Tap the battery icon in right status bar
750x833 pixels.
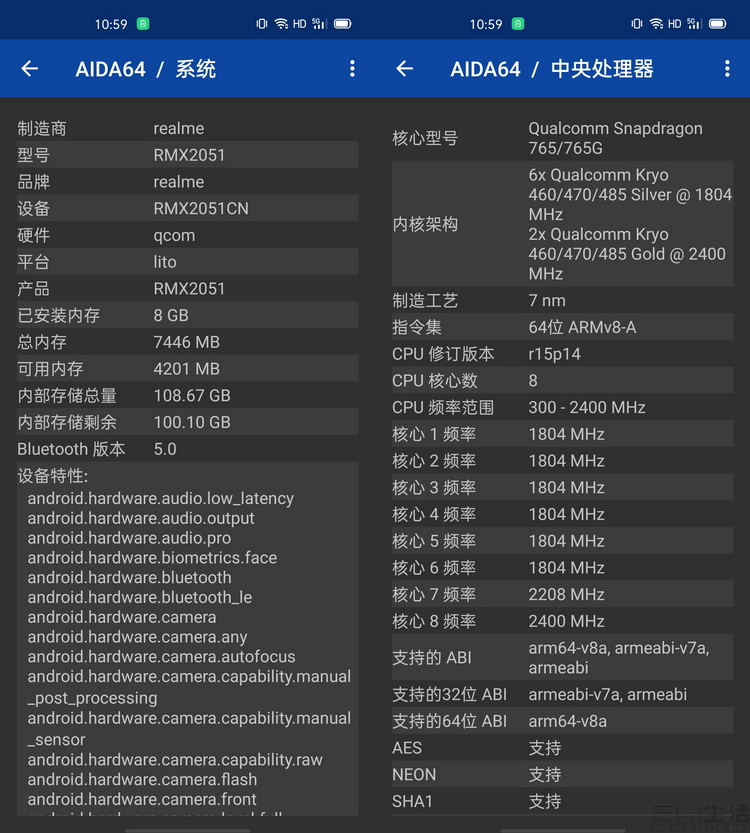(x=718, y=24)
